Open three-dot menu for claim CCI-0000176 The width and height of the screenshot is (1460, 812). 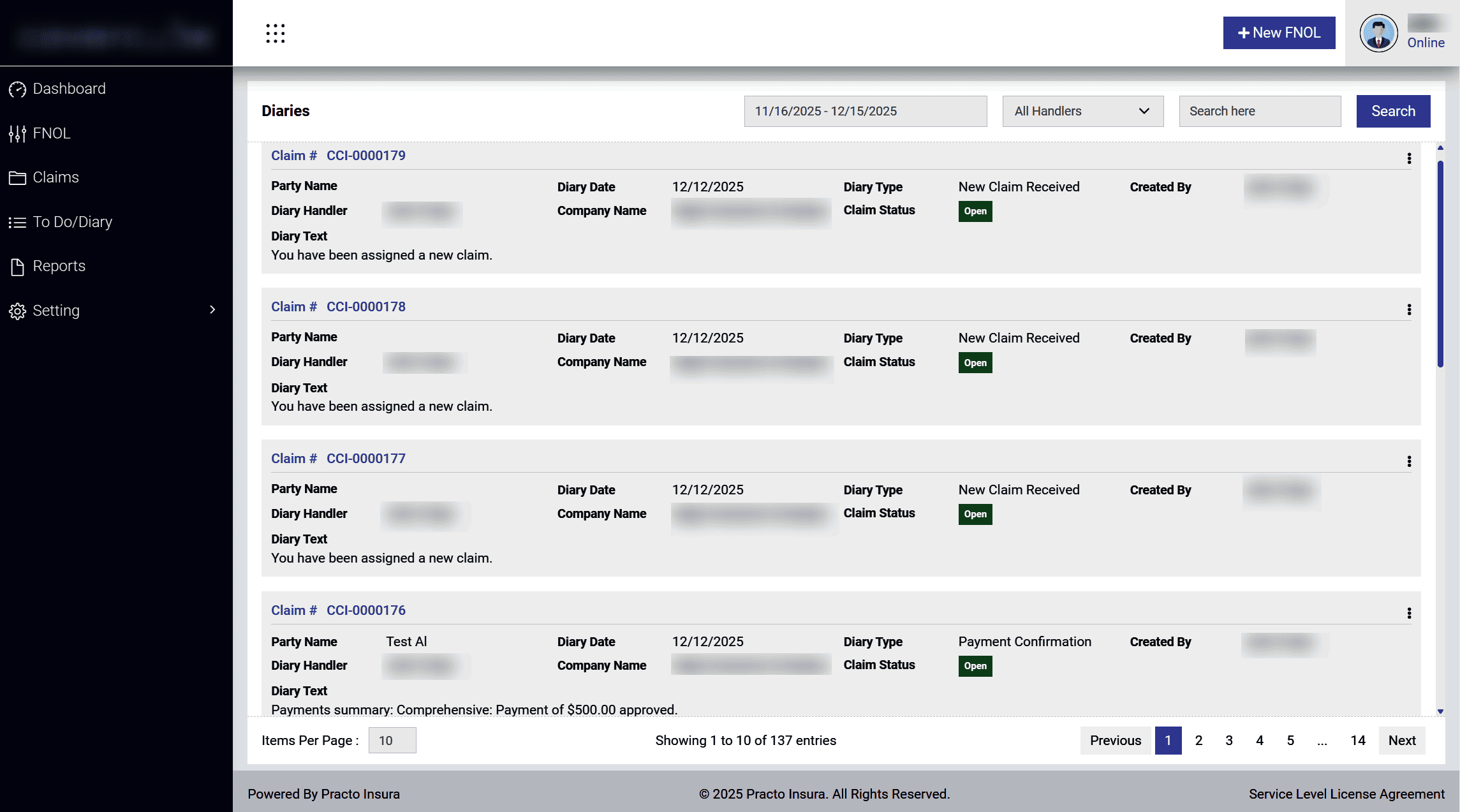[x=1408, y=613]
